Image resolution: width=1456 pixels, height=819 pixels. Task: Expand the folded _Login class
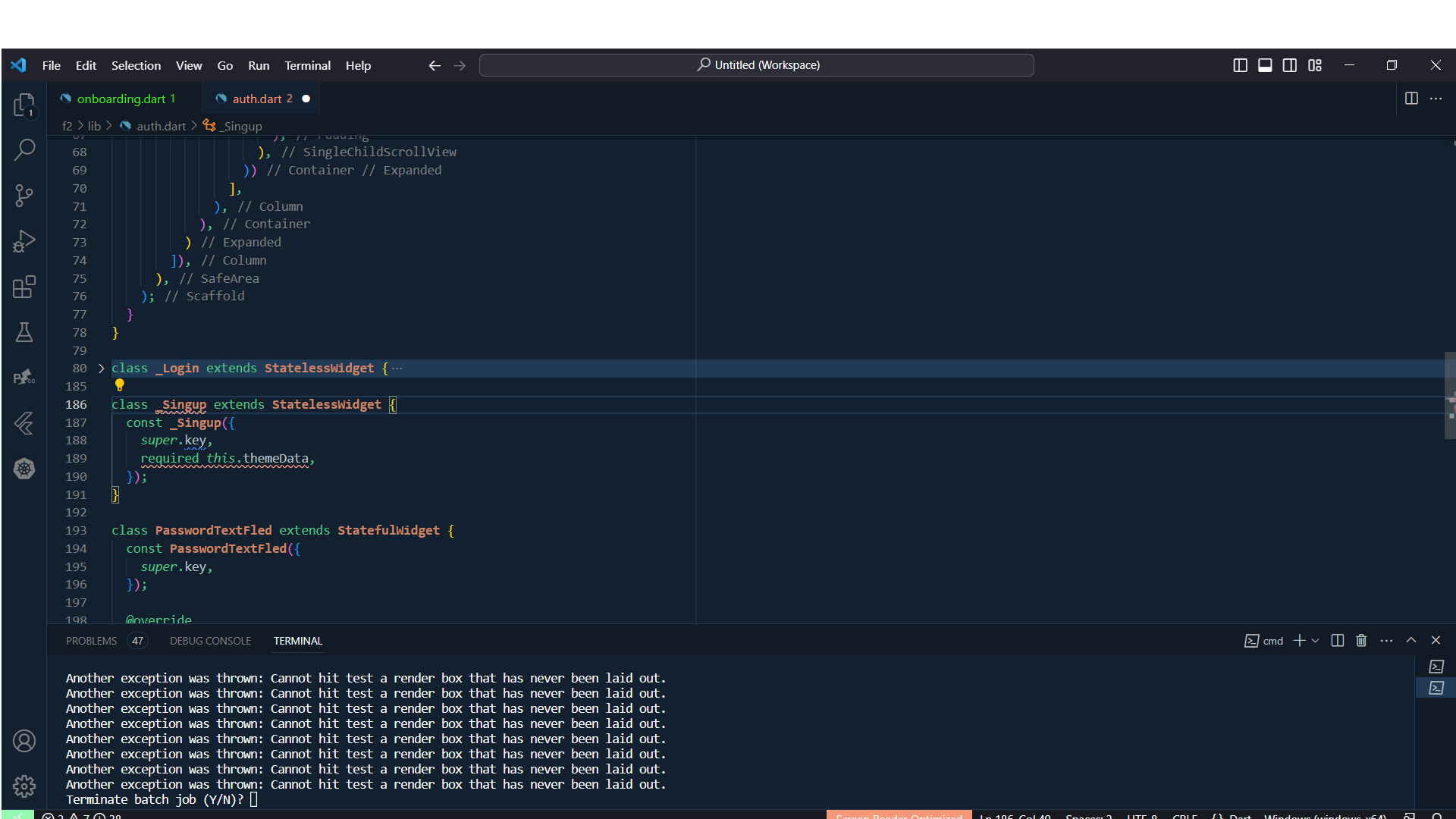coord(101,369)
